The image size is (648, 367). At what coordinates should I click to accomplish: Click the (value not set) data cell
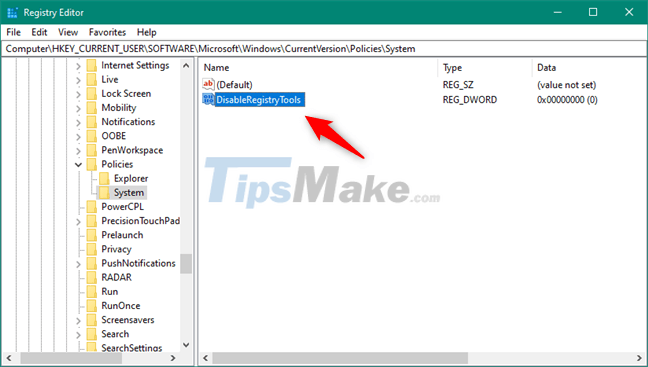coord(566,85)
